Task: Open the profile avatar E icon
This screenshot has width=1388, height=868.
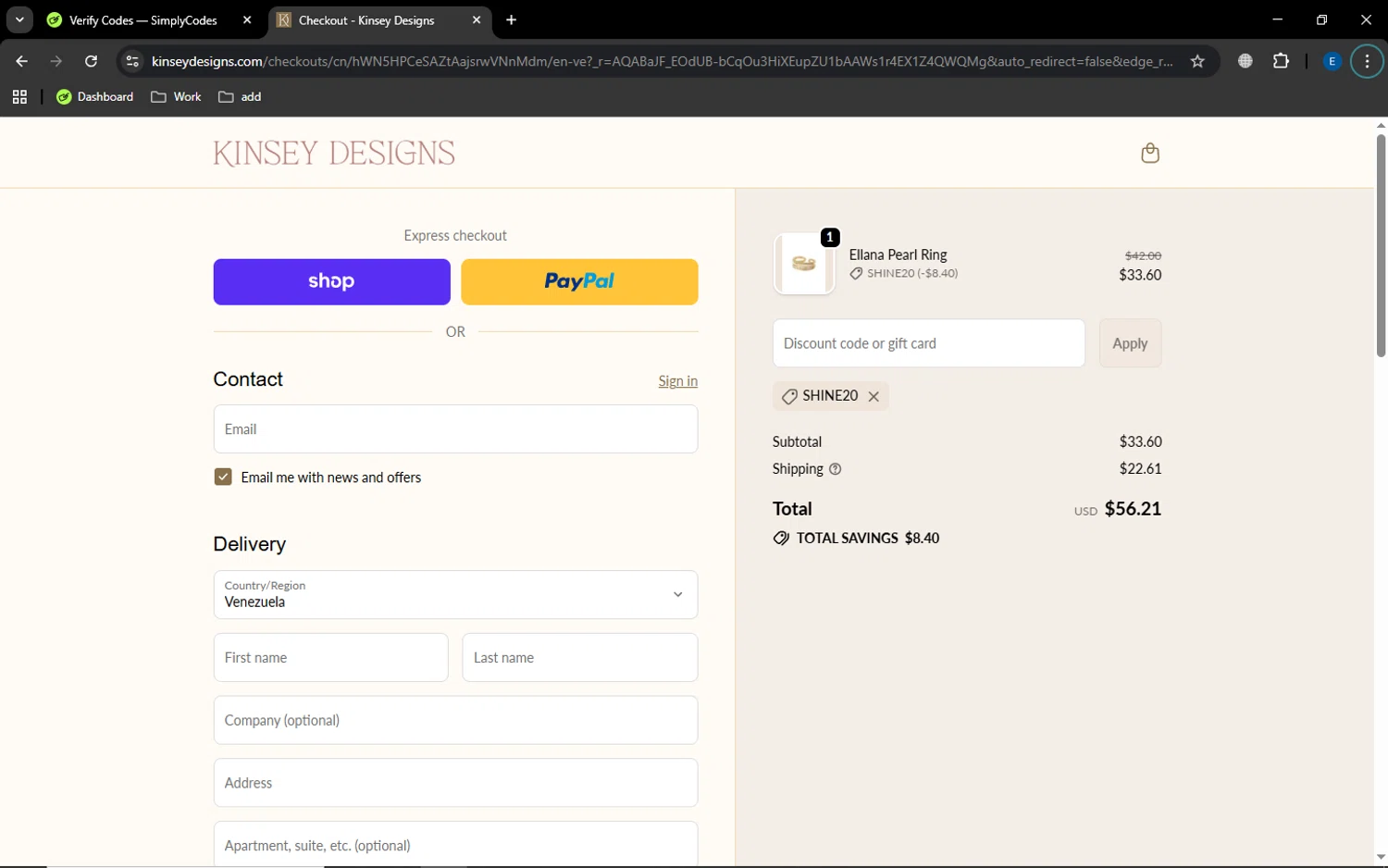Action: (x=1332, y=61)
